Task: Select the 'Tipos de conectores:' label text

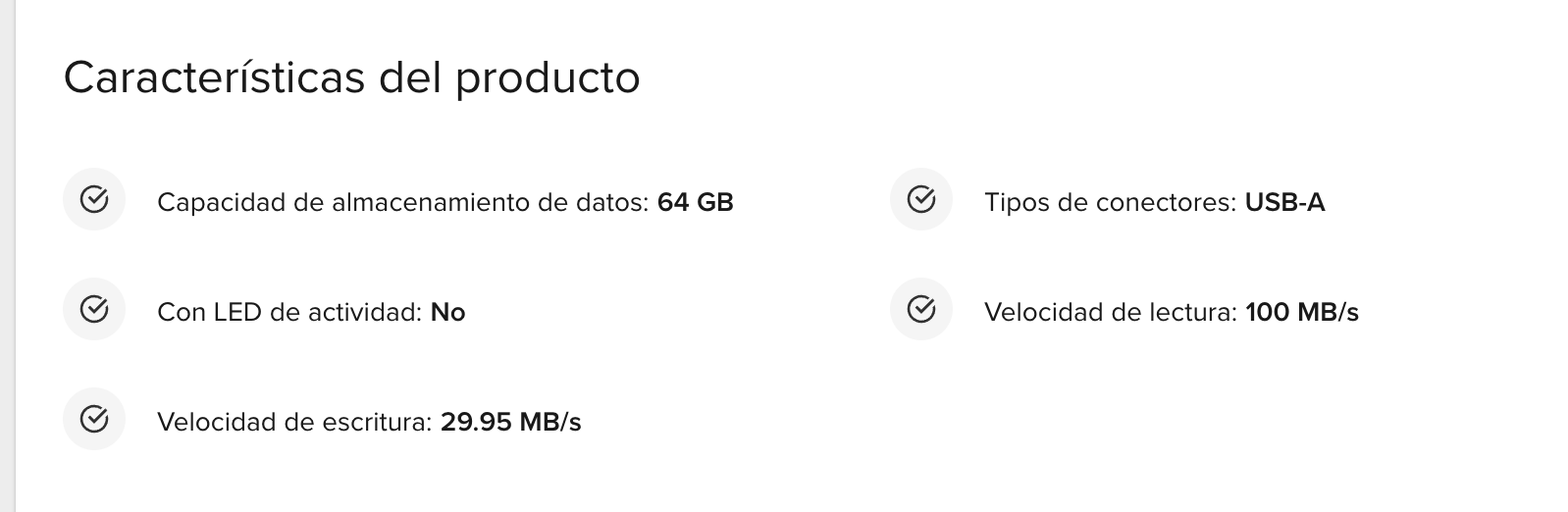Action: (1111, 203)
